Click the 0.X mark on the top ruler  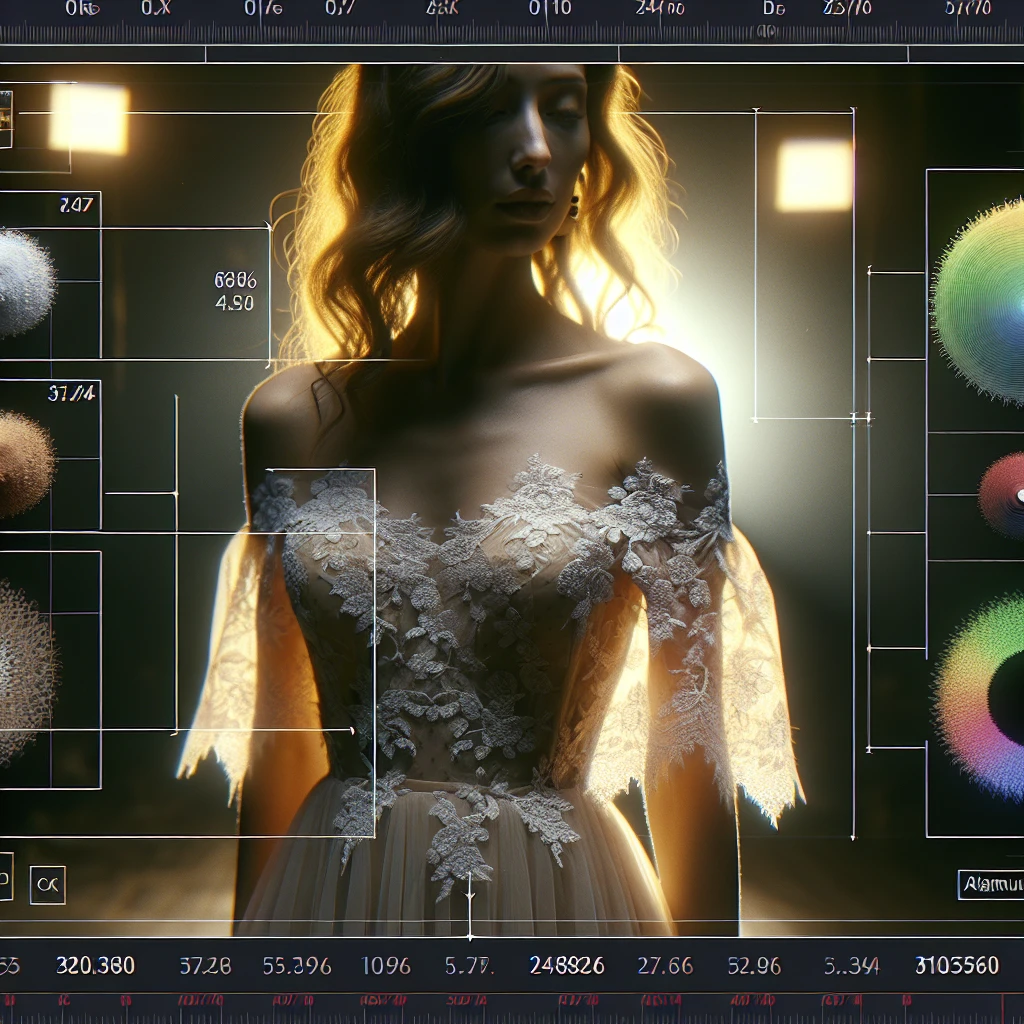[155, 8]
